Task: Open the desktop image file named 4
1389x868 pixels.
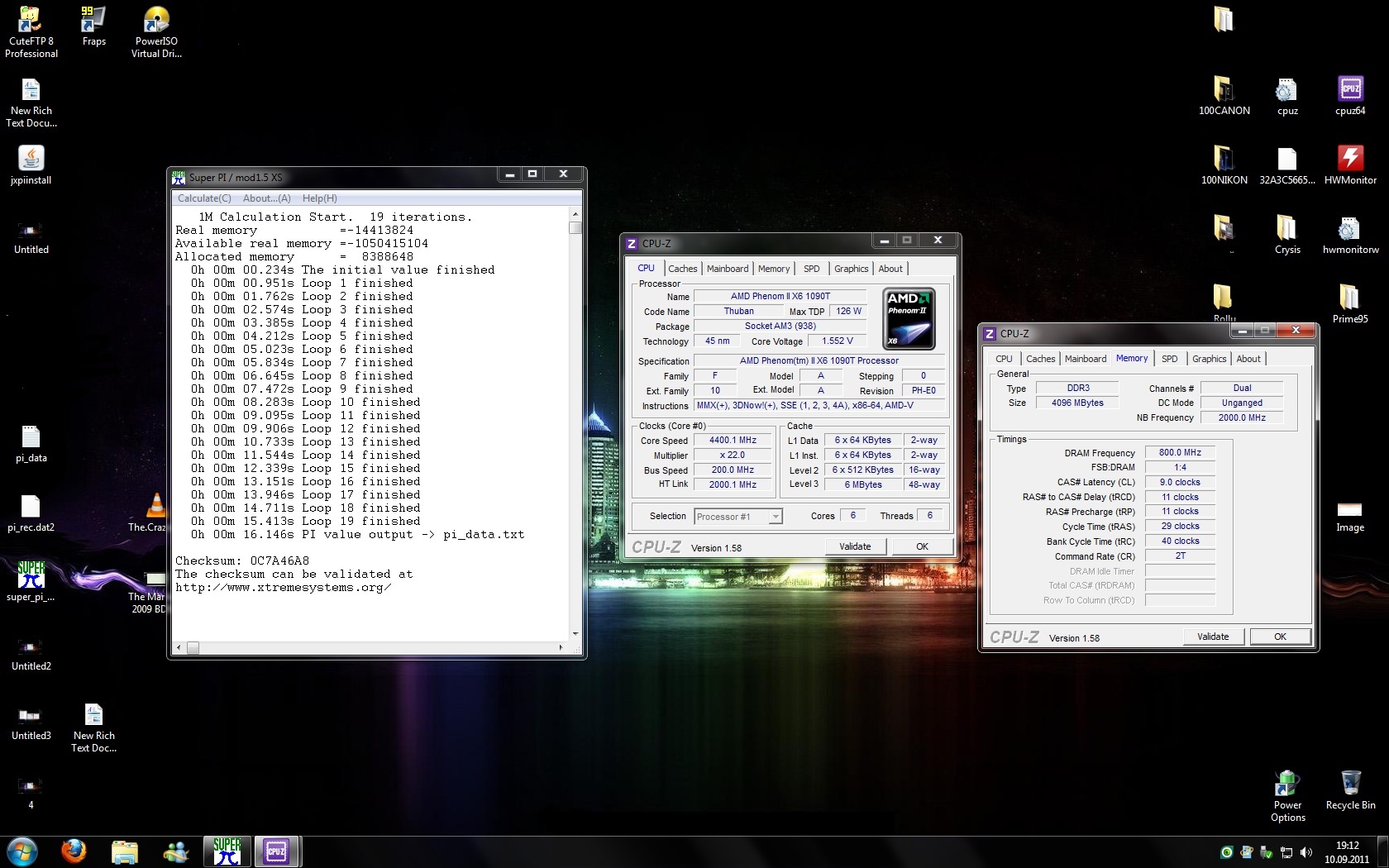Action: click(x=31, y=791)
